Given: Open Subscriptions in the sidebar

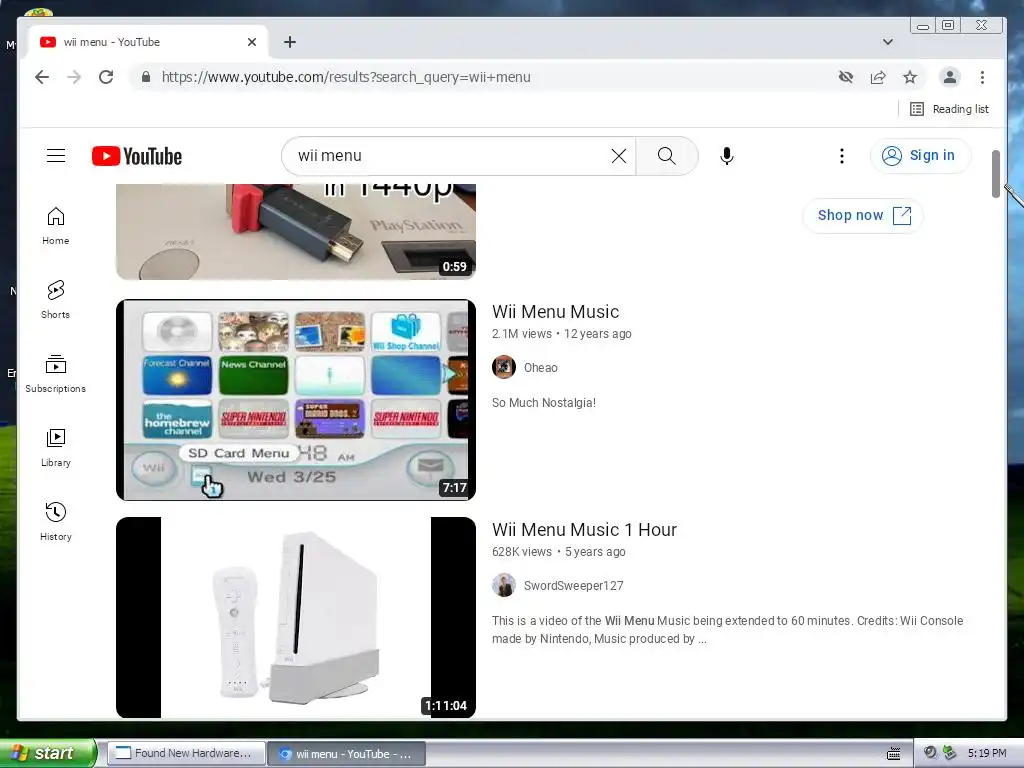Looking at the screenshot, I should 56,374.
